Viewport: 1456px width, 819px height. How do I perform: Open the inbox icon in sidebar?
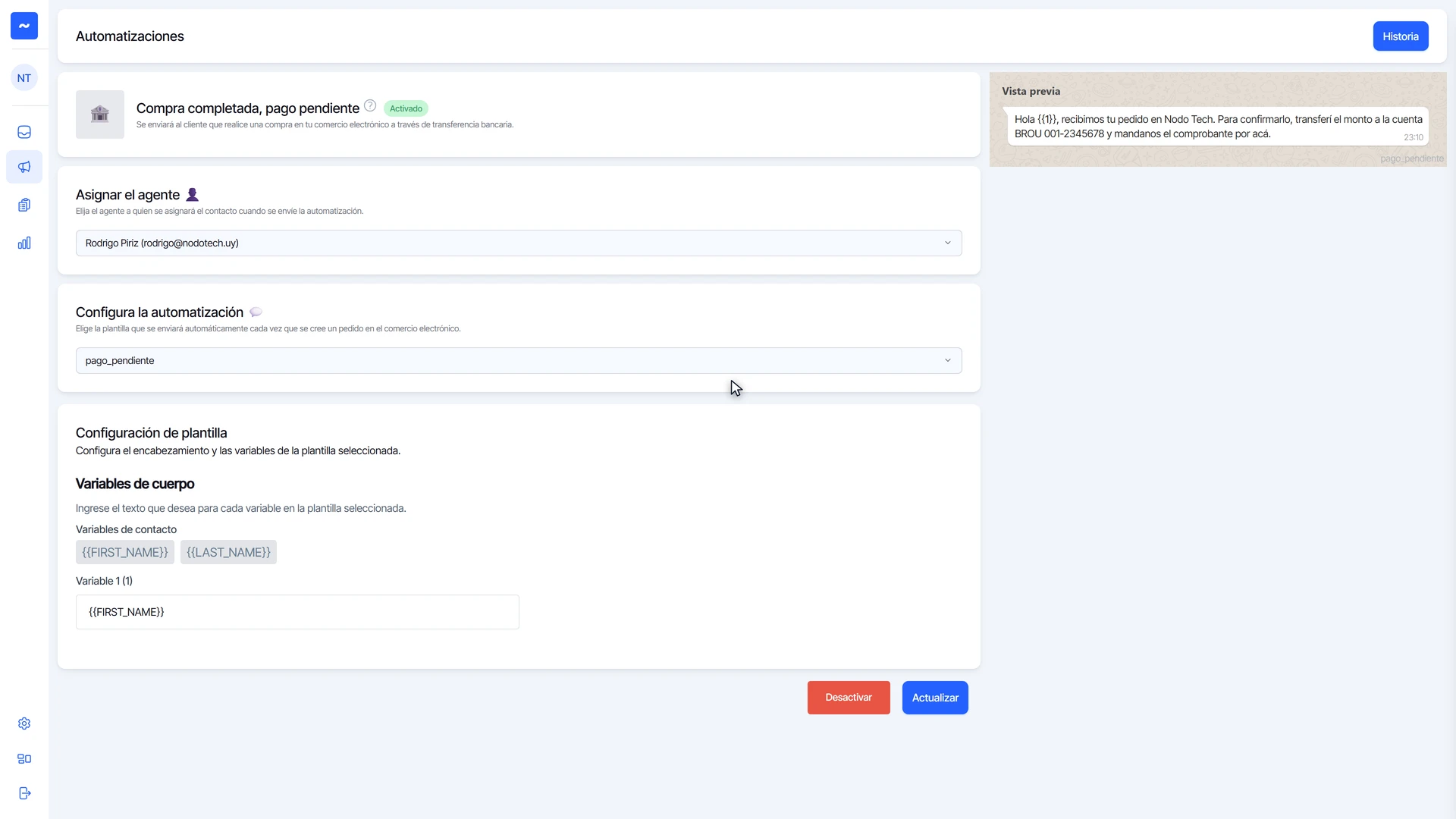[x=24, y=132]
